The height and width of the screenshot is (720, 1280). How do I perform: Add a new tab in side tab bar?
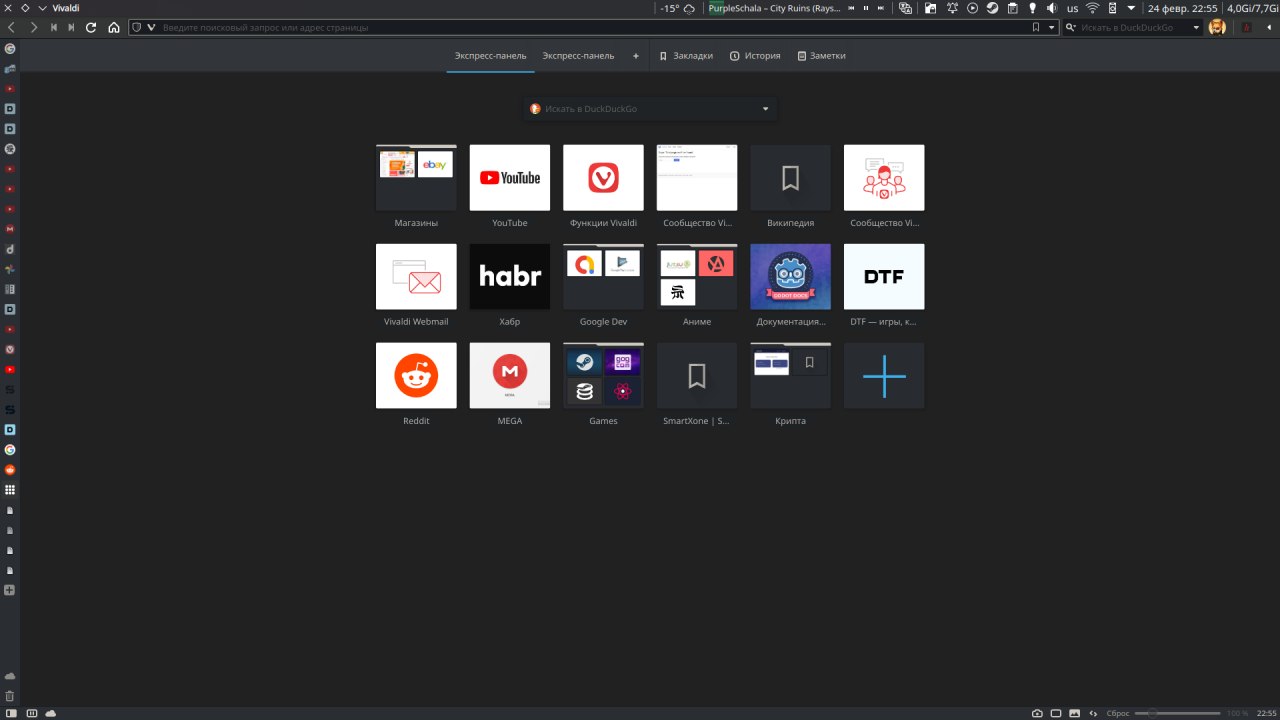point(10,590)
